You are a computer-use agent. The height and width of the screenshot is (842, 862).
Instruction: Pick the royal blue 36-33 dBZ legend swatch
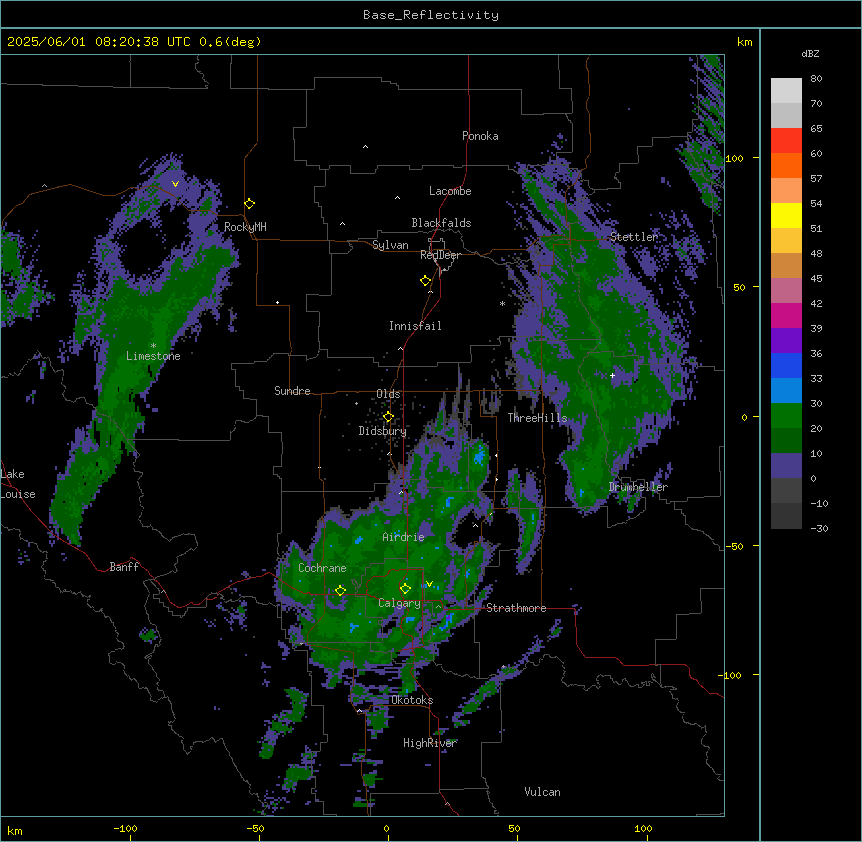pos(786,365)
